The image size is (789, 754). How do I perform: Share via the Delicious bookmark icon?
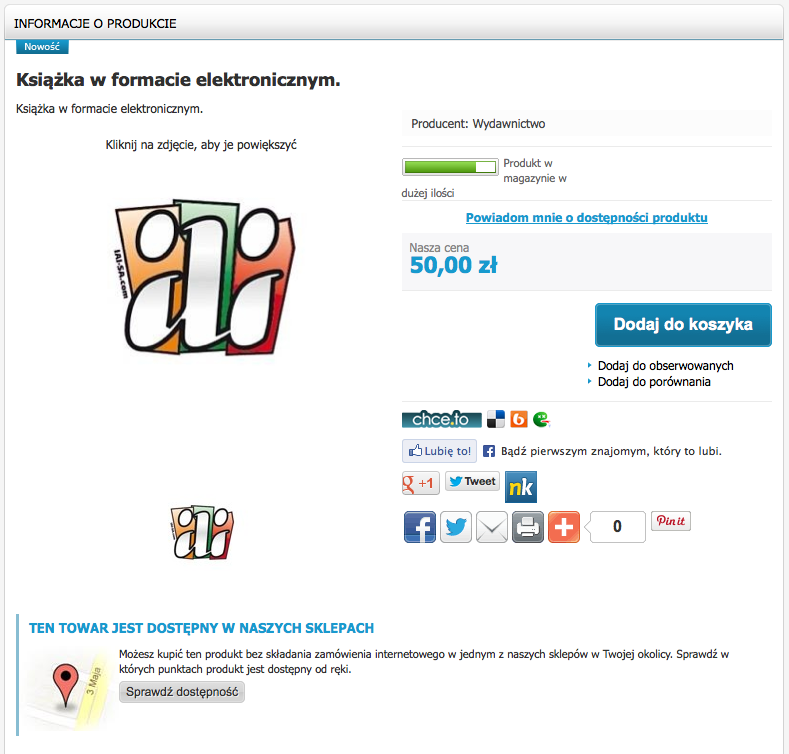[x=496, y=419]
